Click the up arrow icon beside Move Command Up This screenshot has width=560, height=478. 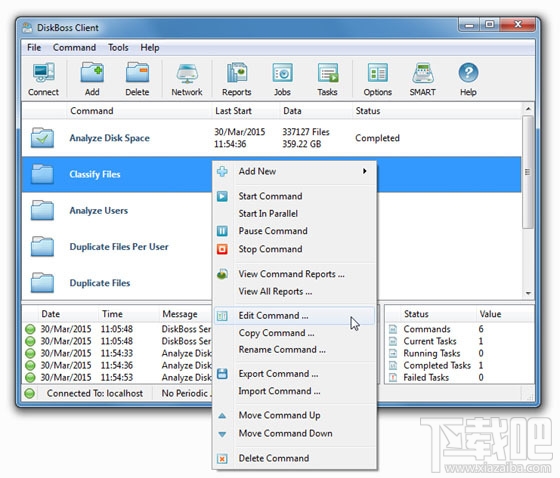222,415
